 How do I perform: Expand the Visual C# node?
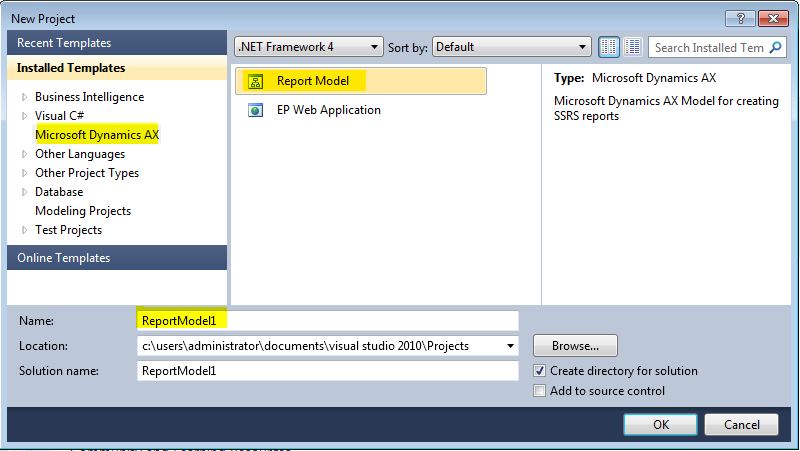coord(24,116)
